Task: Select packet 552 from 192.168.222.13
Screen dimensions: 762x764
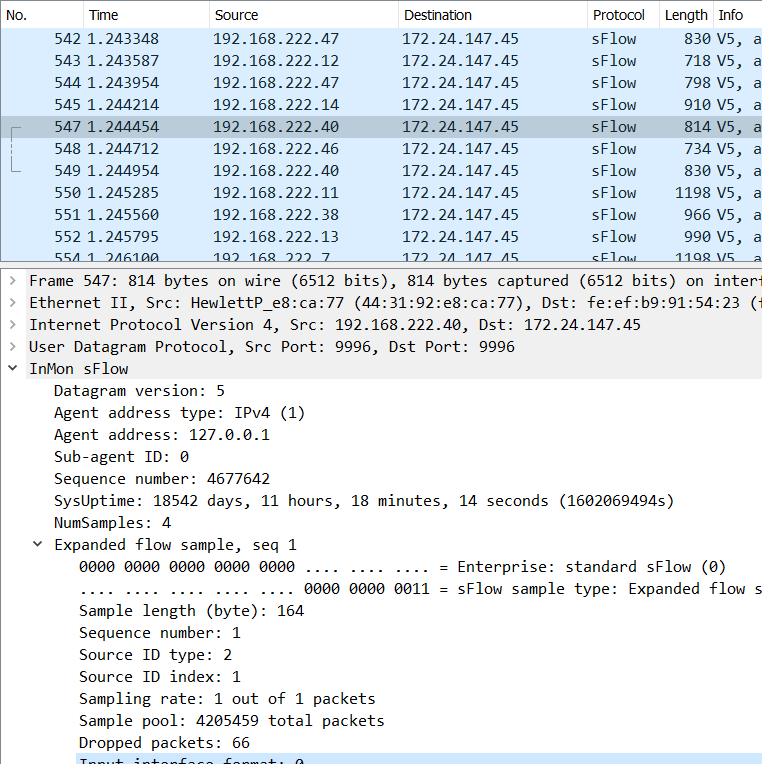Action: coord(300,237)
